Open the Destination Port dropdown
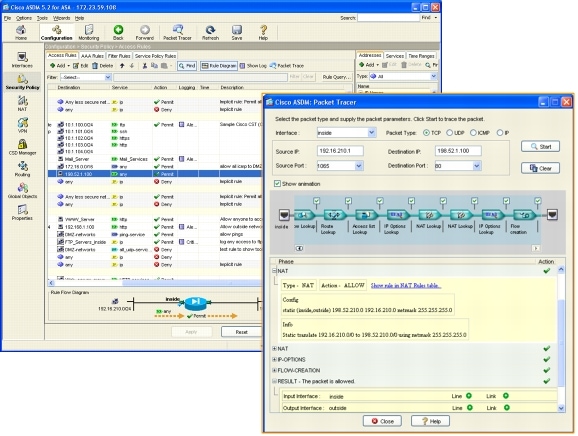578x436 pixels. point(477,166)
